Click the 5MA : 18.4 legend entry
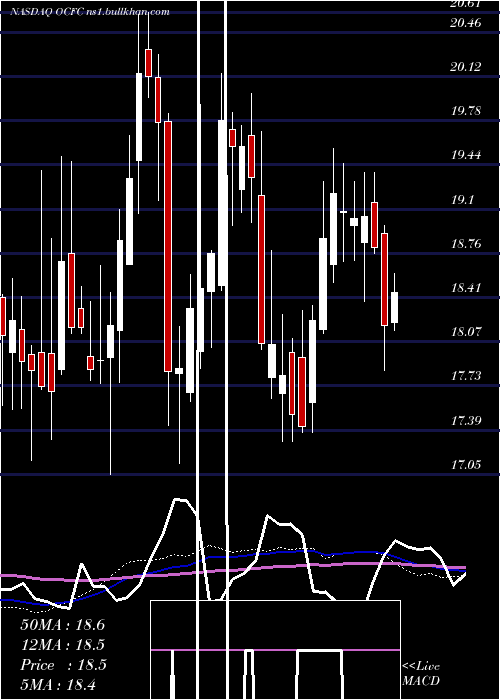The height and width of the screenshot is (700, 500). [x=58, y=684]
